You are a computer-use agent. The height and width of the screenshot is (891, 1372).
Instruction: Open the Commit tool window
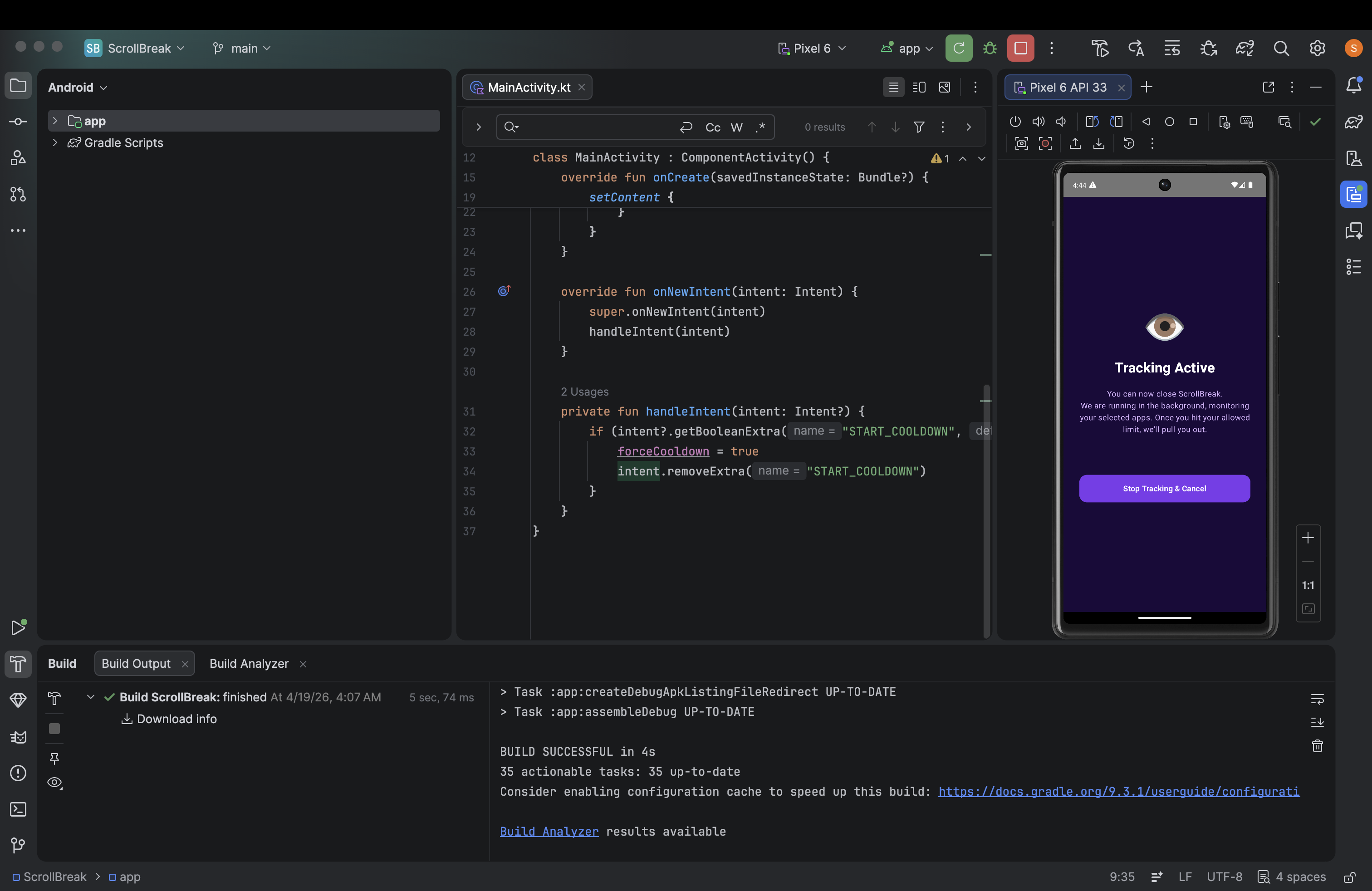click(18, 122)
